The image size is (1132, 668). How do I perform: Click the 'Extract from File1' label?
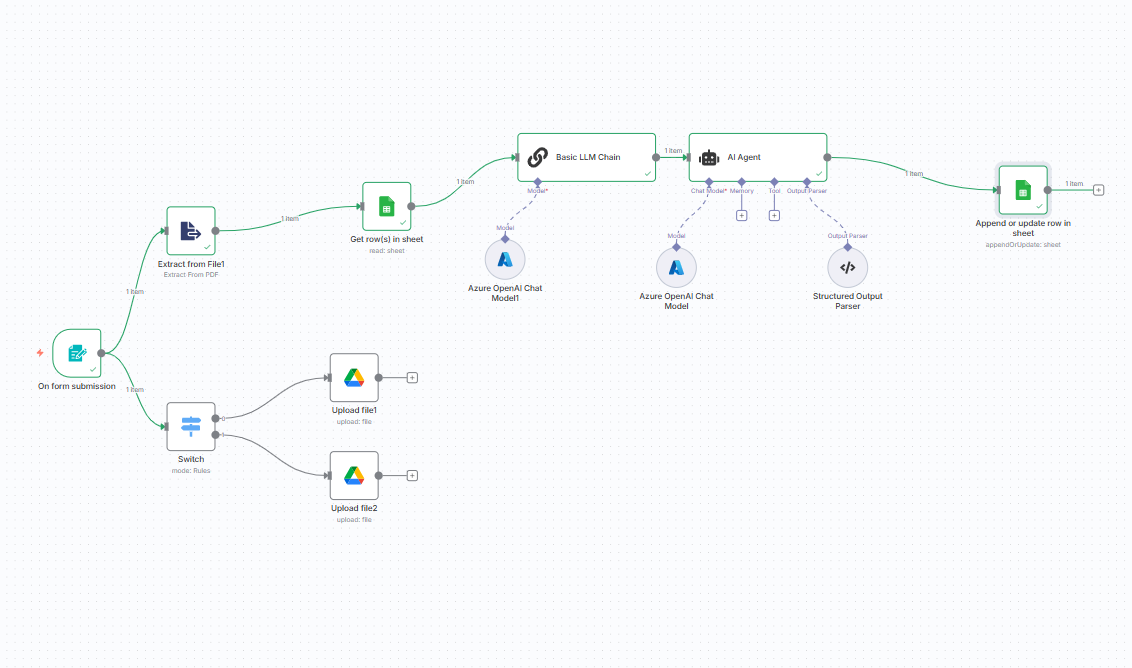tap(191, 264)
